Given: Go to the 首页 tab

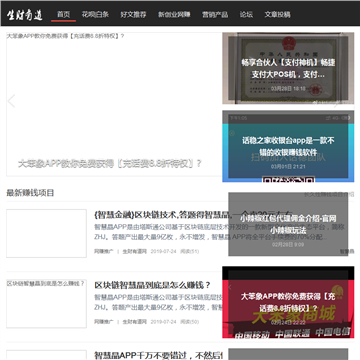Looking at the screenshot, I should click(63, 14).
